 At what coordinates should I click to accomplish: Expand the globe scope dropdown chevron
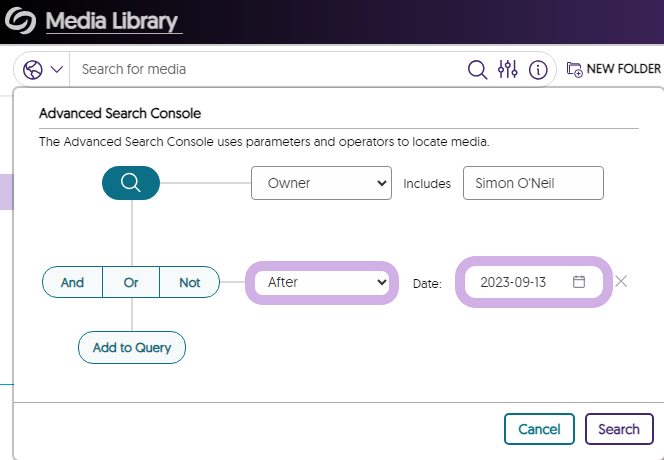(x=56, y=70)
